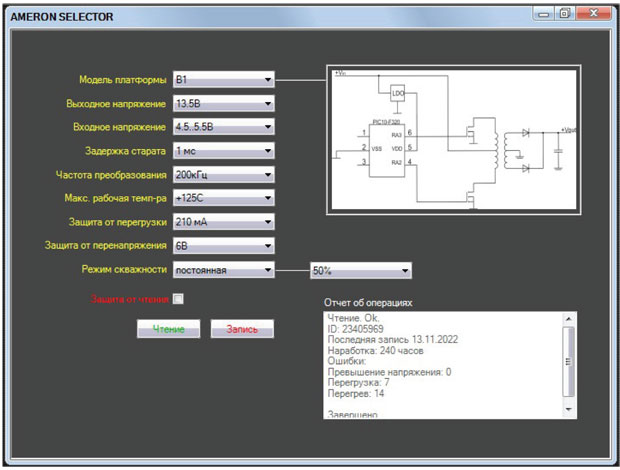Screen dimensions: 620x470
Task: Click the red Запись button
Action: click(242, 329)
